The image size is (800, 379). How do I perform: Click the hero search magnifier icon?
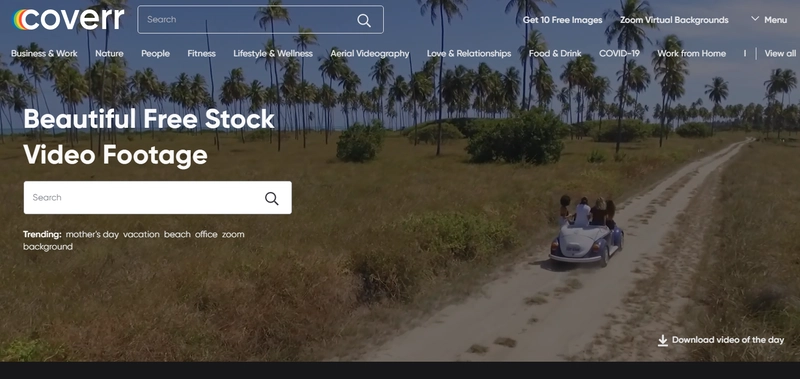pyautogui.click(x=271, y=198)
